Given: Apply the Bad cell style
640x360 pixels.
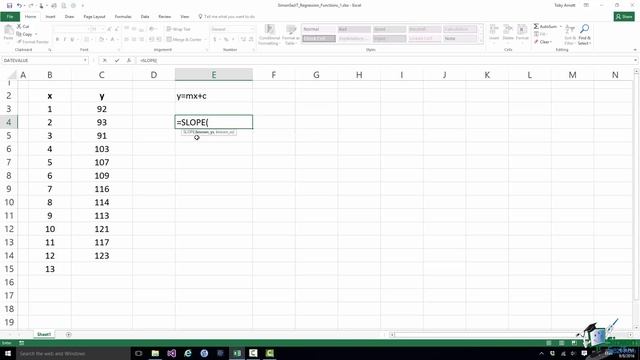Looking at the screenshot, I should 354,29.
